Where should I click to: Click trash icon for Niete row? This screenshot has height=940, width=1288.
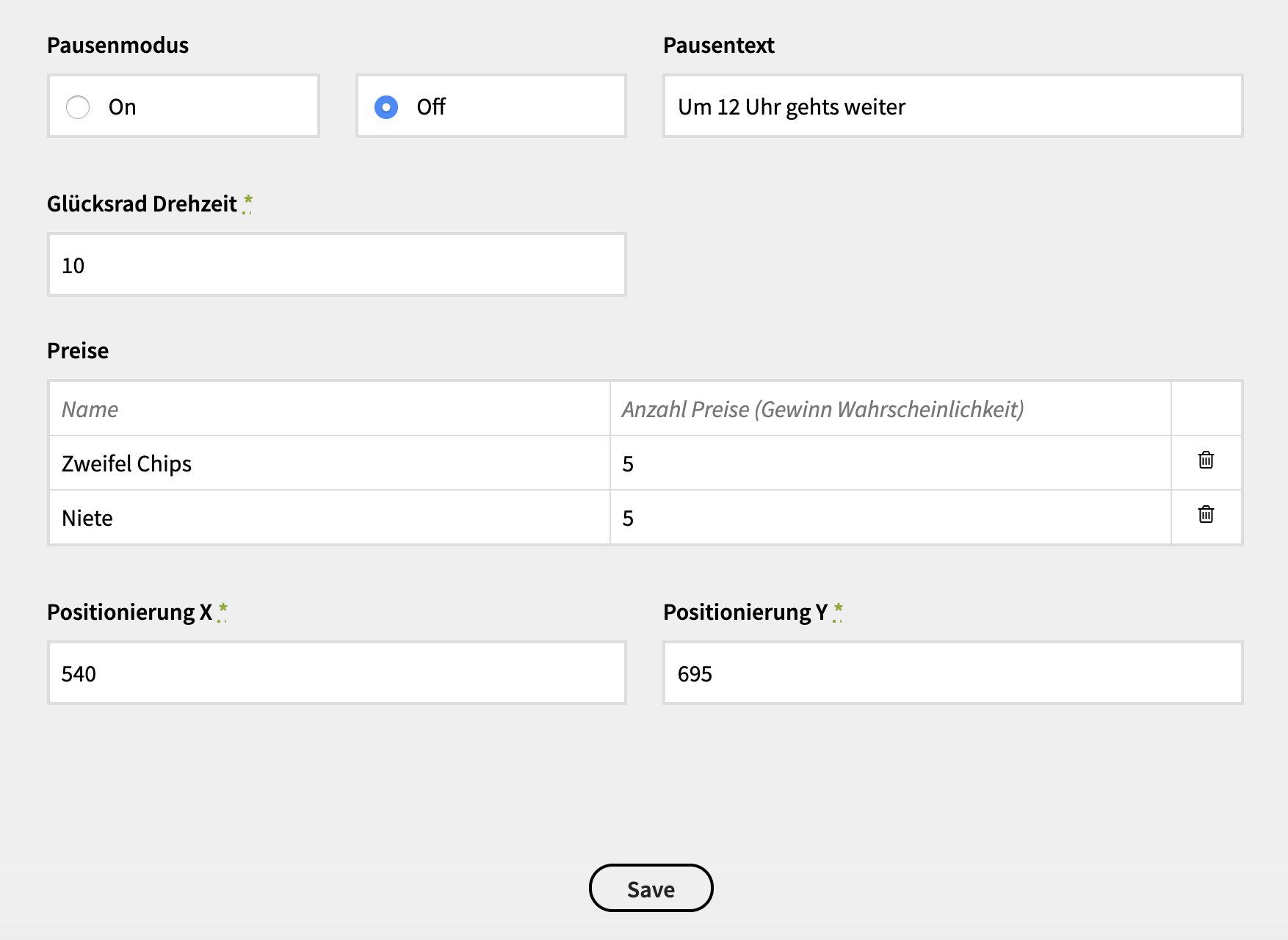(x=1206, y=515)
